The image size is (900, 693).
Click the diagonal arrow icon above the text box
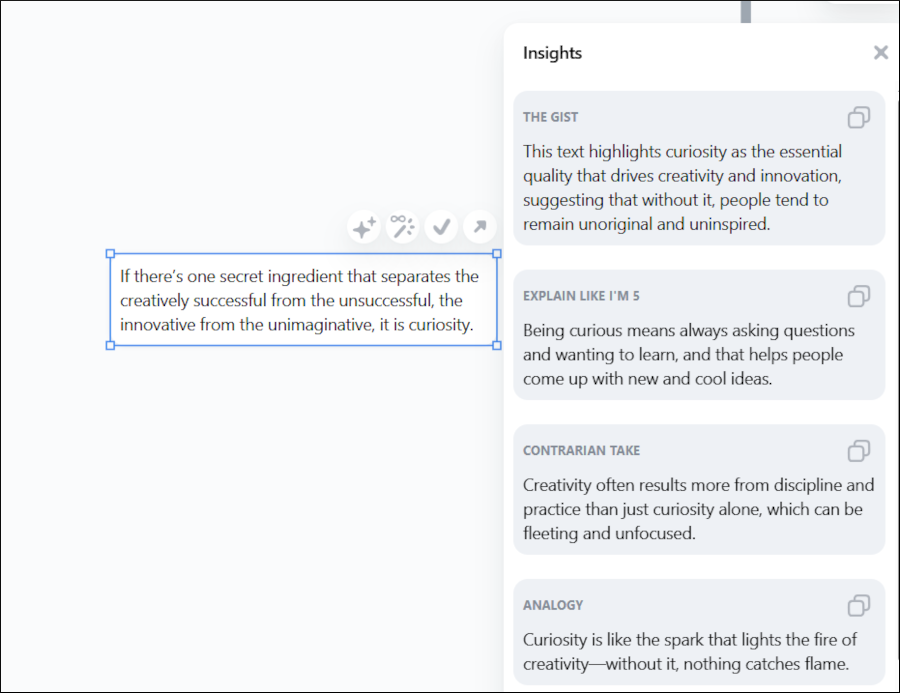[480, 227]
